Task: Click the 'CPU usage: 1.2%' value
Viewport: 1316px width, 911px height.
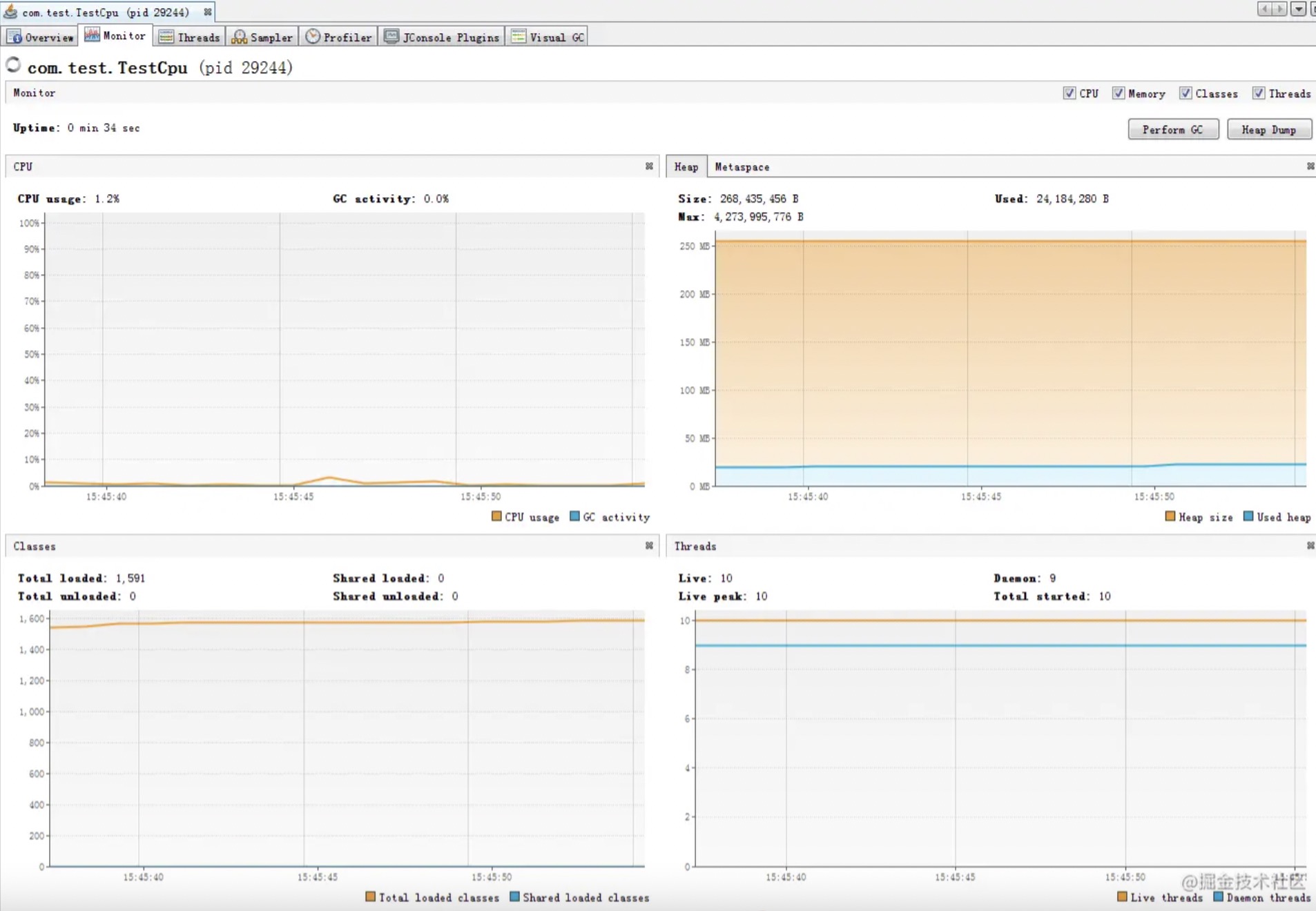Action: tap(68, 199)
